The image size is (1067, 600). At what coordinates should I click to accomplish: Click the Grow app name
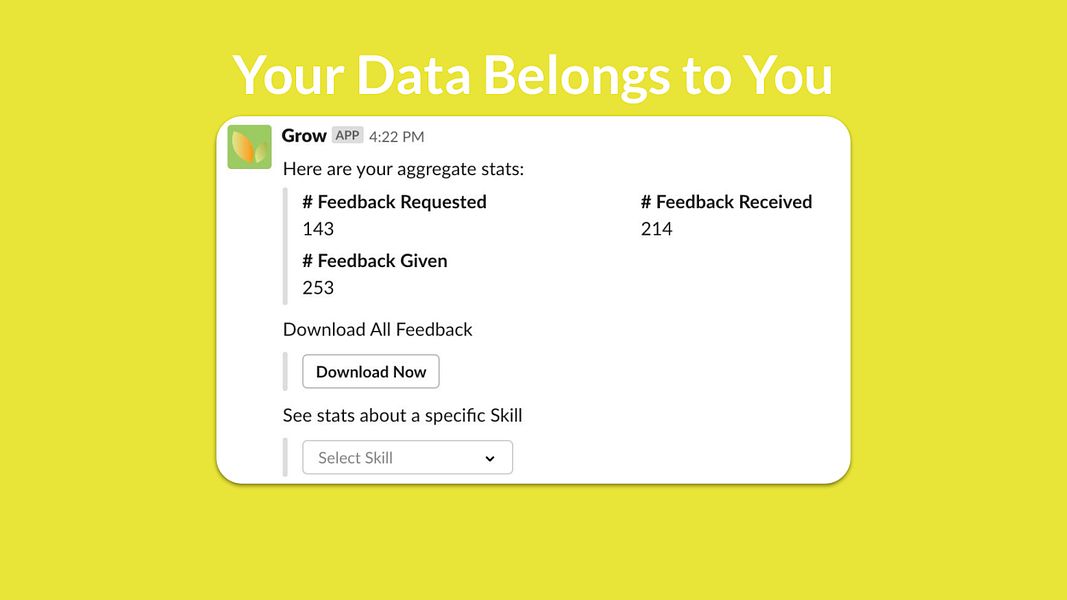click(x=304, y=135)
